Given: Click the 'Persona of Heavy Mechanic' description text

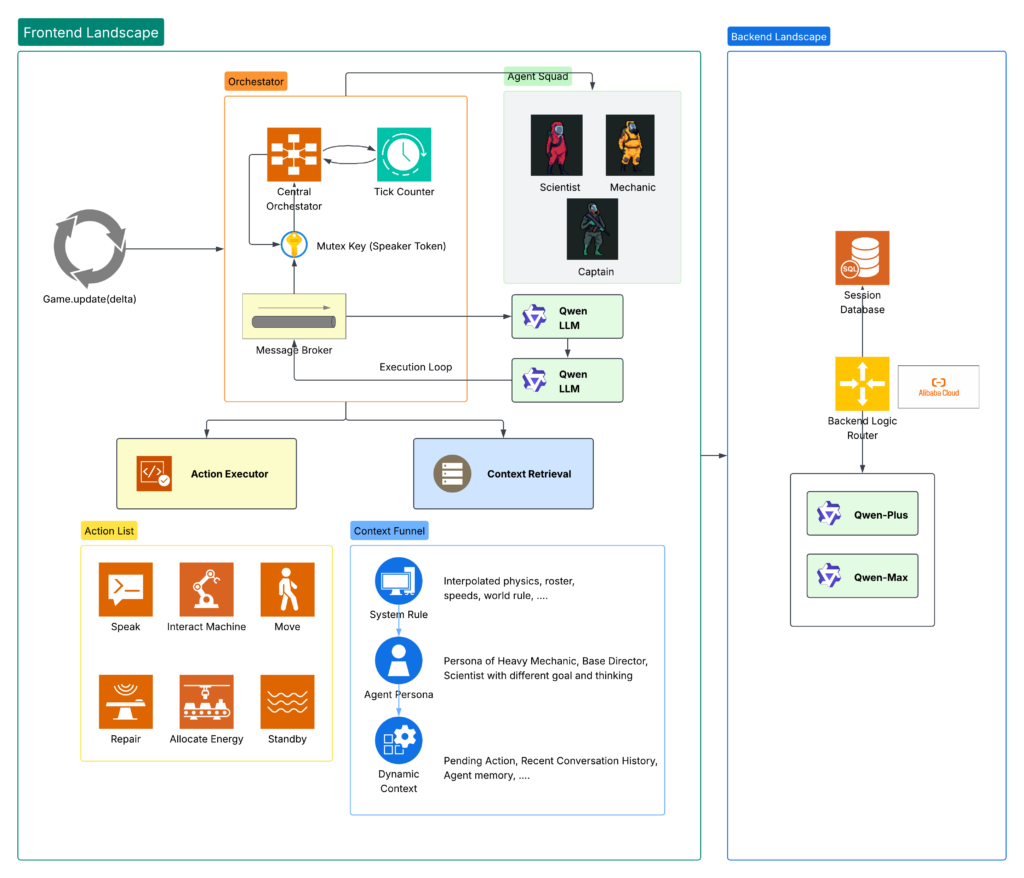Looking at the screenshot, I should tap(546, 668).
